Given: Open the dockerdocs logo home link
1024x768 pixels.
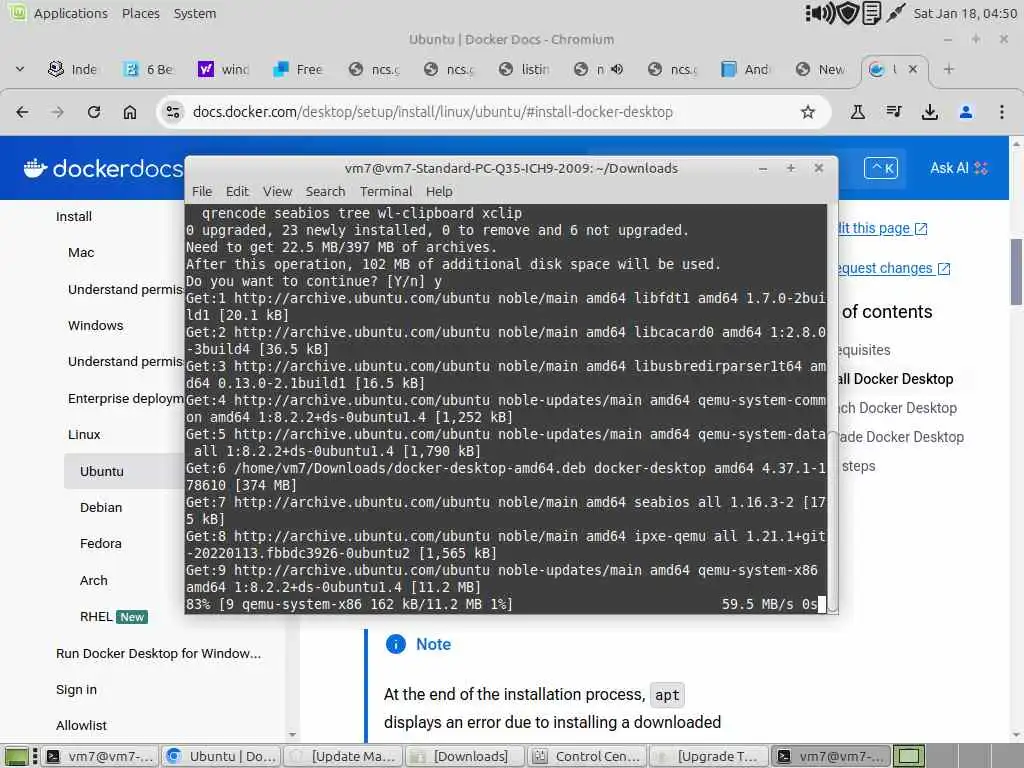Looking at the screenshot, I should [x=103, y=168].
